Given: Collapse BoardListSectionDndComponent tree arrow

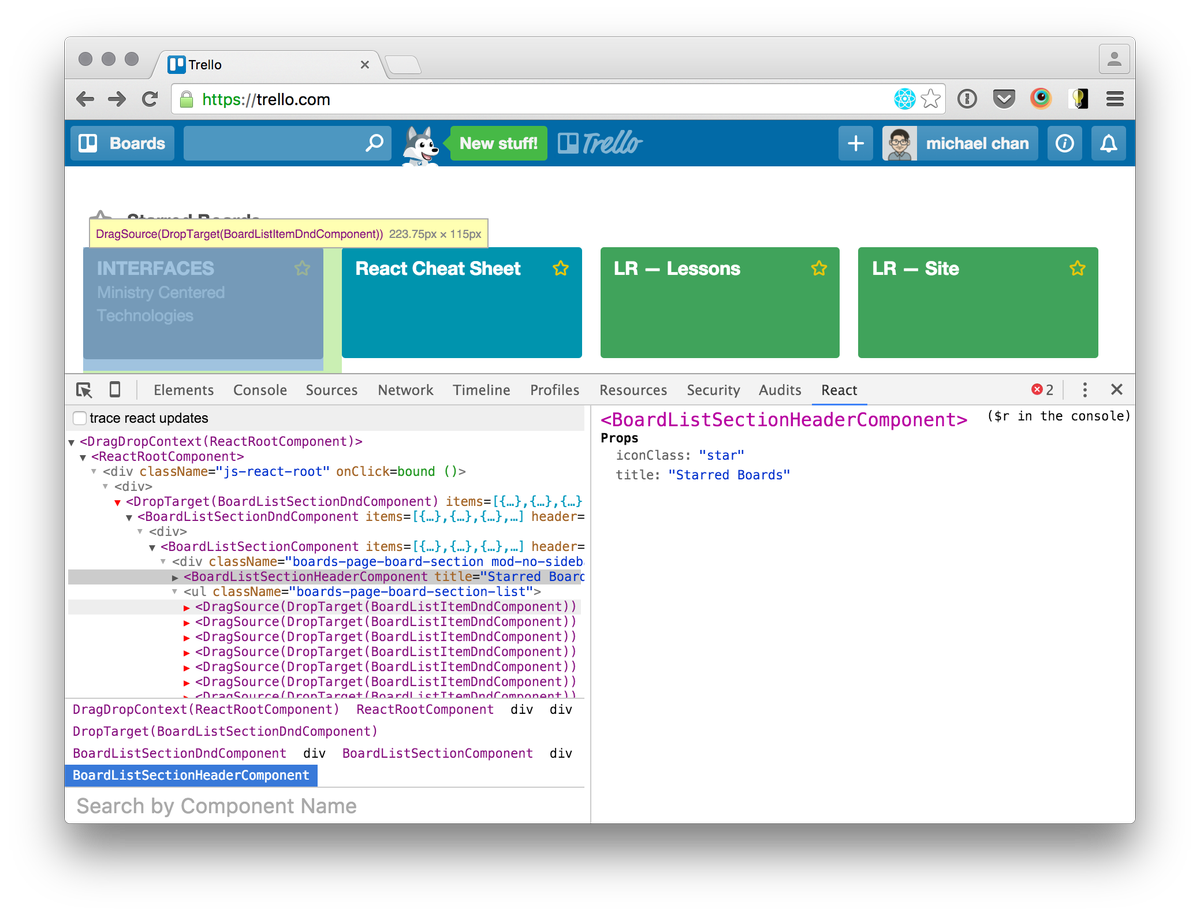Looking at the screenshot, I should point(130,517).
